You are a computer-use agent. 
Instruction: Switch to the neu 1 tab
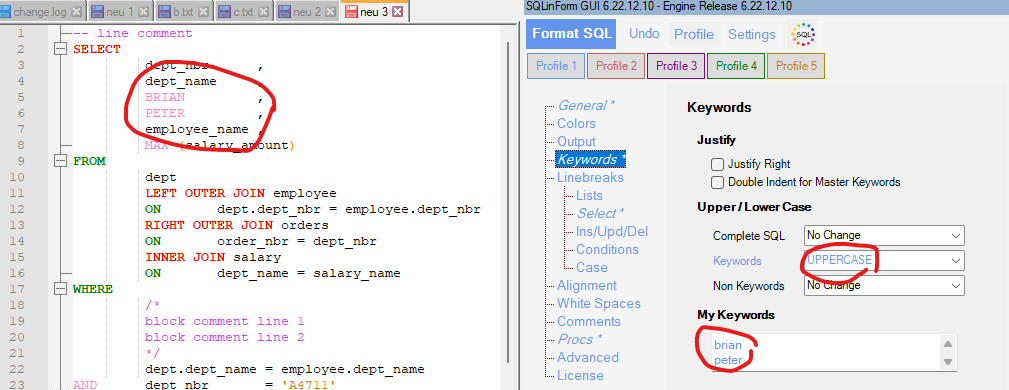(x=120, y=12)
